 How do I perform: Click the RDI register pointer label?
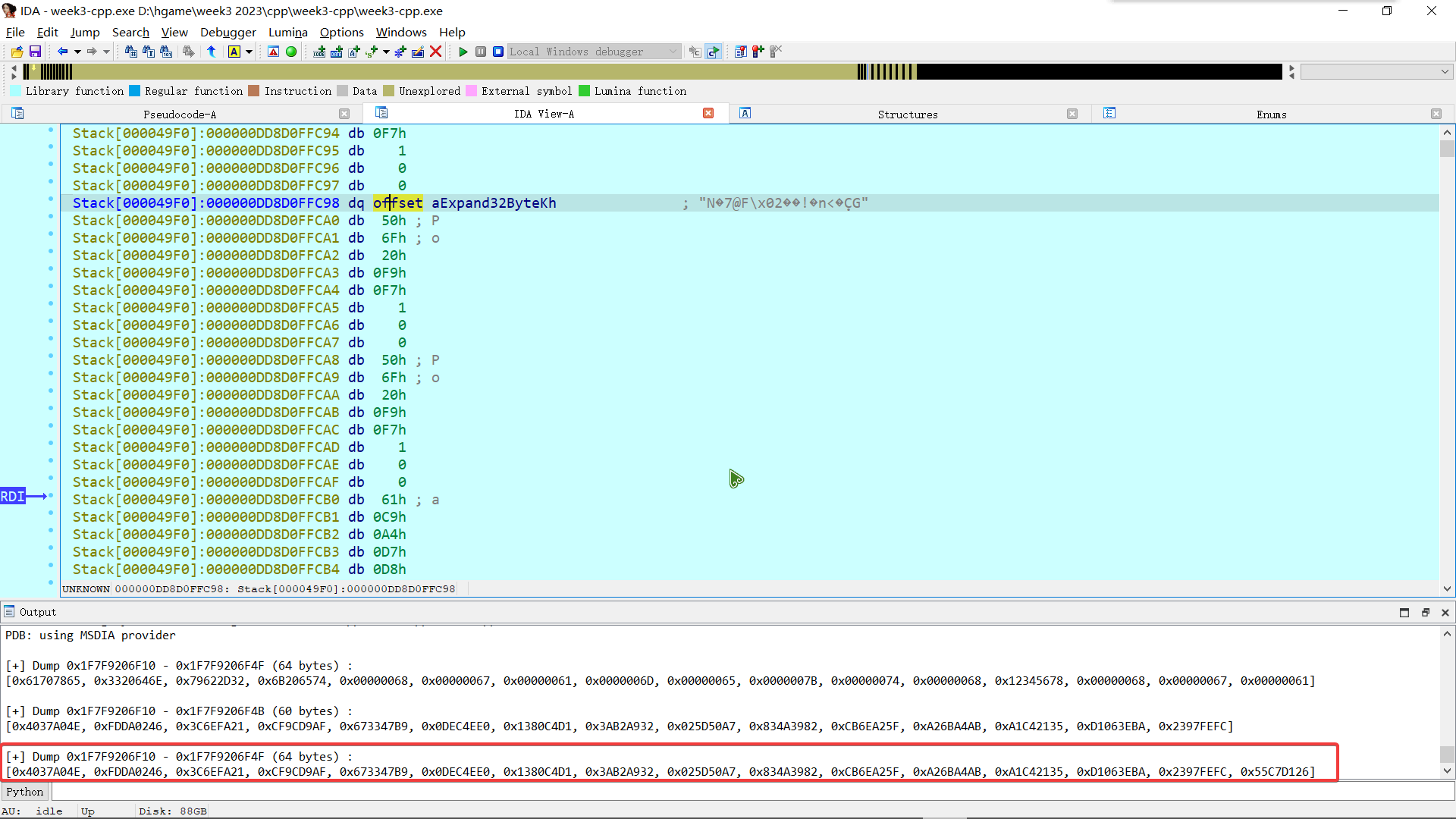pyautogui.click(x=13, y=497)
